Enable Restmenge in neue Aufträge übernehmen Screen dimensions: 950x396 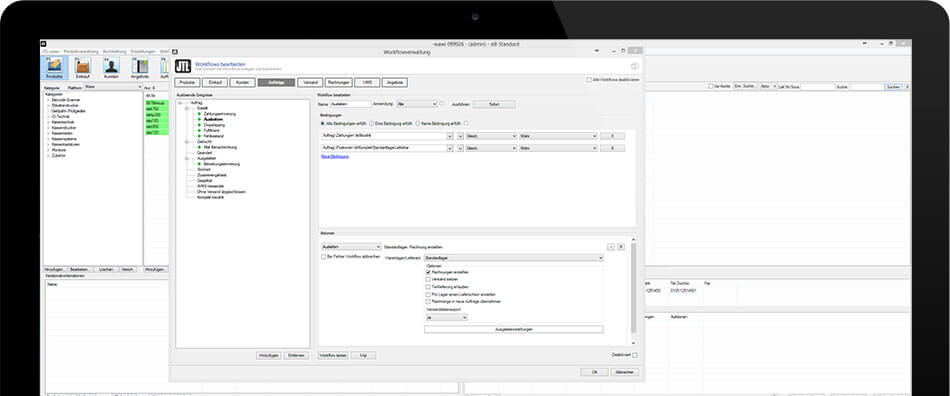[428, 302]
